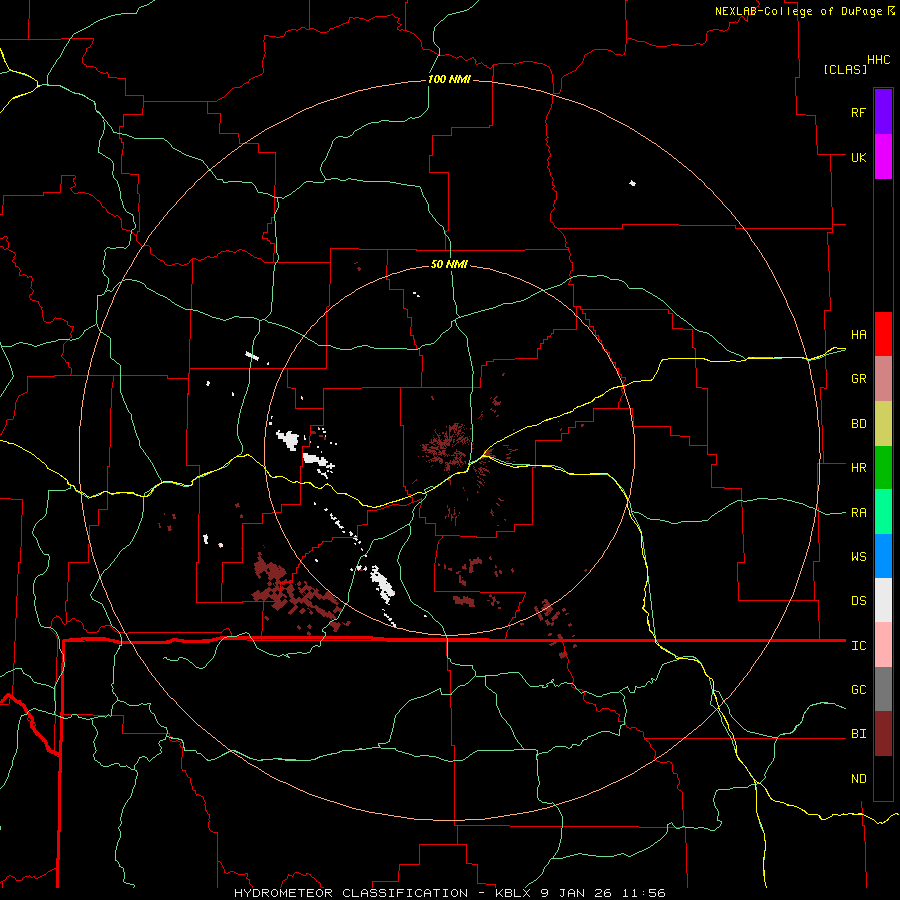Click the BI brown legend swatch
Viewport: 900px width, 900px height.
pyautogui.click(x=883, y=734)
